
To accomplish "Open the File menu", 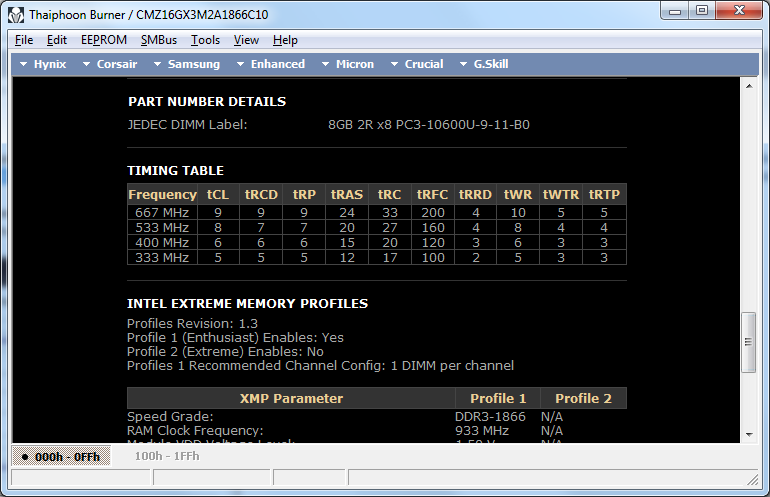I will coord(24,40).
